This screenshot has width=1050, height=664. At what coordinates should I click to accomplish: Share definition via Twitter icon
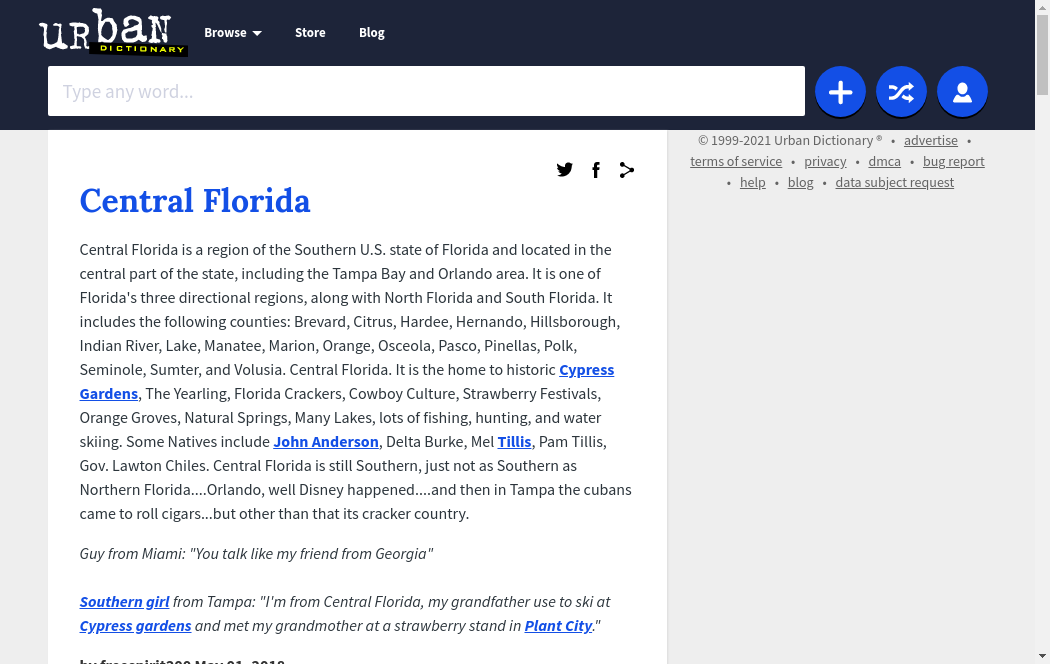tap(565, 170)
